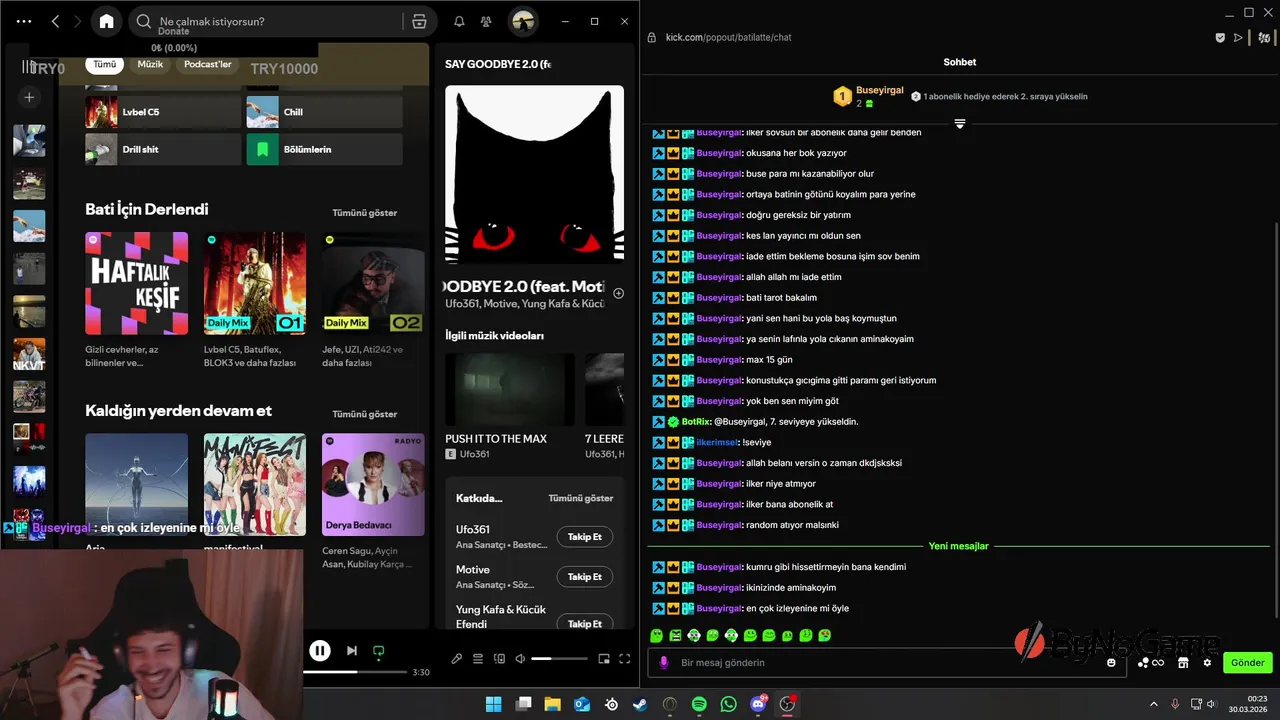
Task: Open the Lvbel C5 shortcut tile
Action: click(x=162, y=112)
